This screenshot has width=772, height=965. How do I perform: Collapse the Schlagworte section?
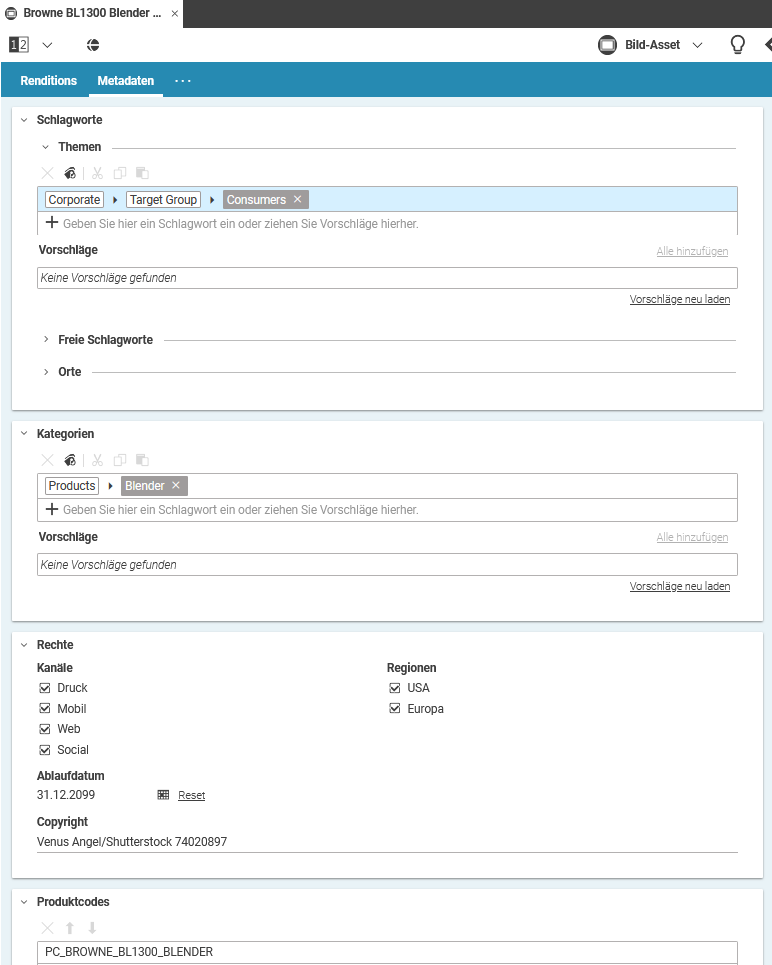coord(24,120)
